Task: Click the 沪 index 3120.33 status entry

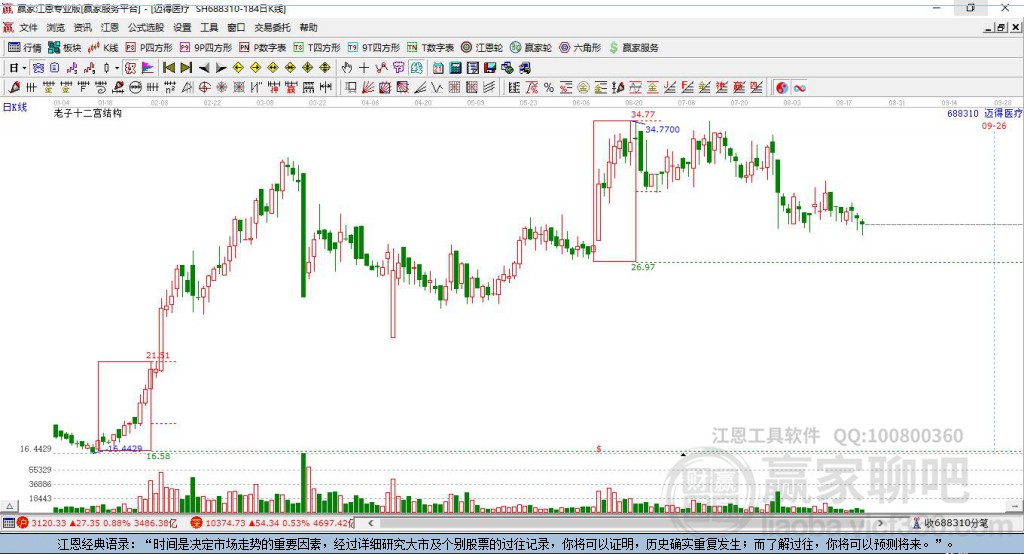Action: coord(97,523)
